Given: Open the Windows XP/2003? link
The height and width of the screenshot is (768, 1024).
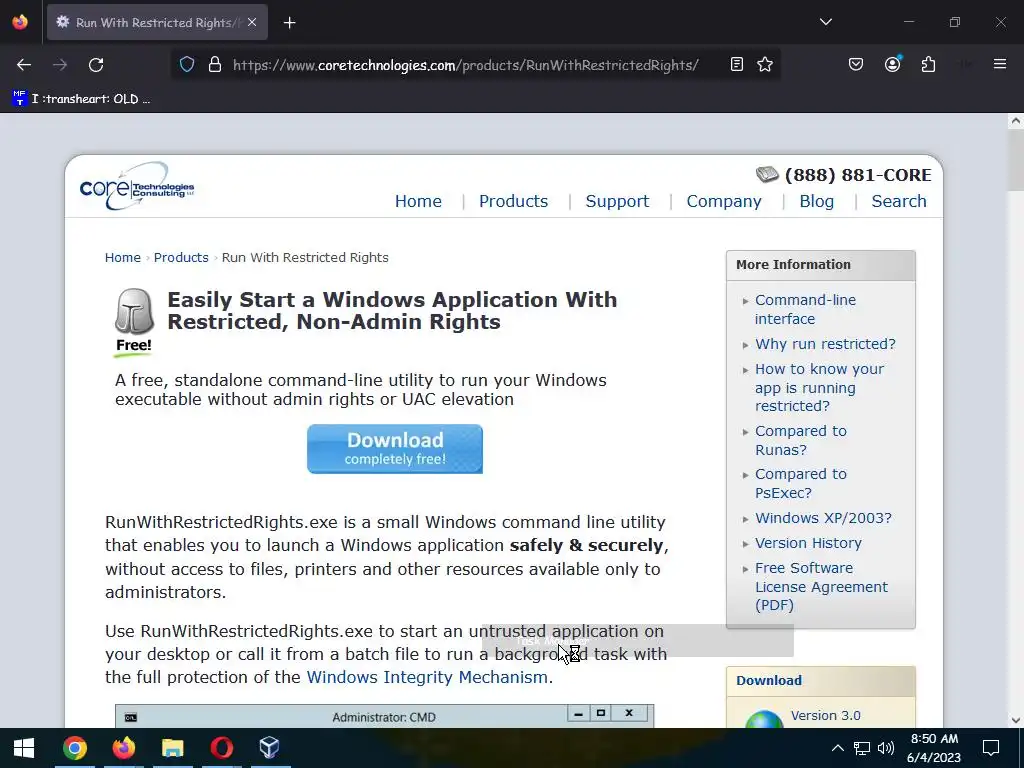Looking at the screenshot, I should [823, 518].
